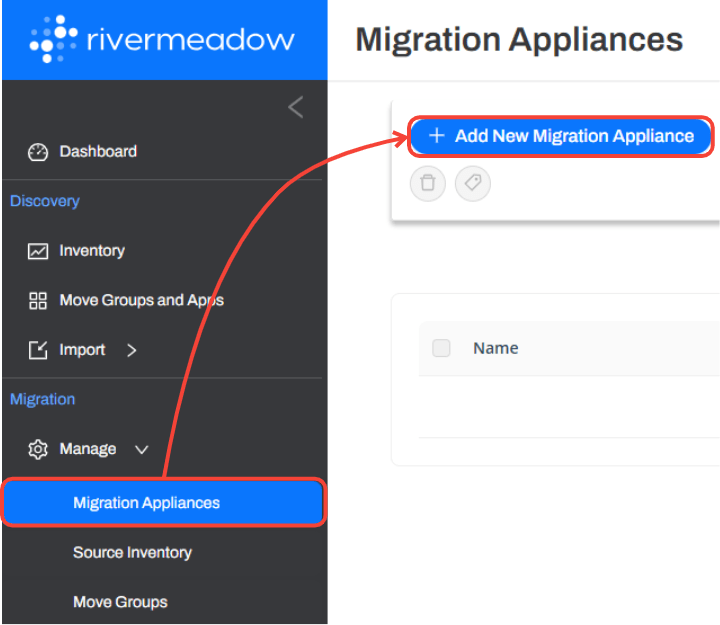Click the Inventory chart icon
Image resolution: width=720 pixels, height=625 pixels.
point(38,251)
